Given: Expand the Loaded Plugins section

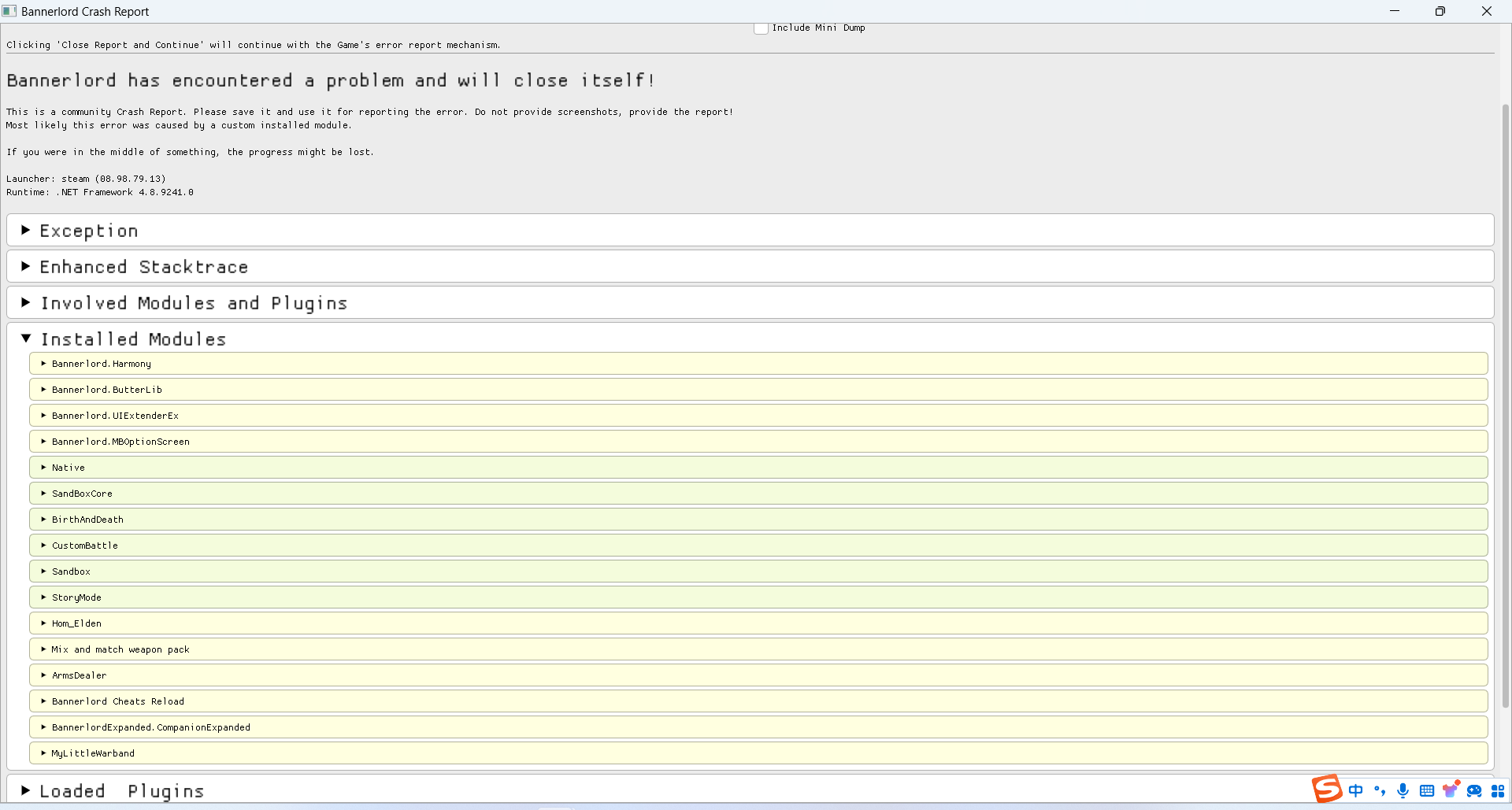Looking at the screenshot, I should click(x=750, y=790).
